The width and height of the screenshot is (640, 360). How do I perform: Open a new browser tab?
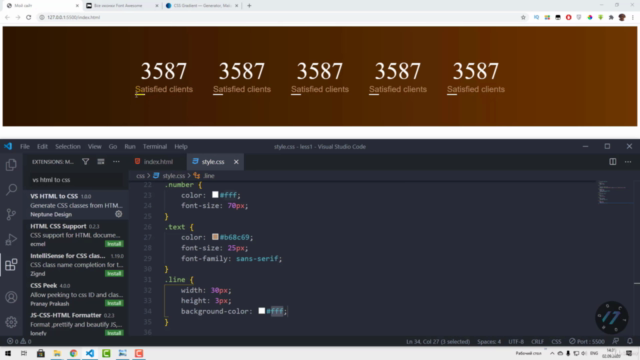pos(249,6)
